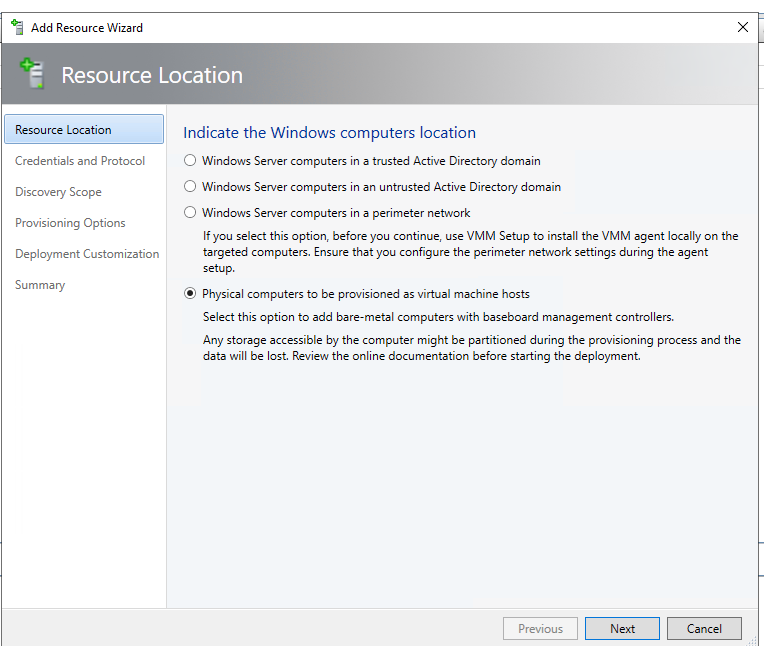Viewport: 764px width, 646px height.
Task: Go to Provisioning Options step
Action: 70,223
